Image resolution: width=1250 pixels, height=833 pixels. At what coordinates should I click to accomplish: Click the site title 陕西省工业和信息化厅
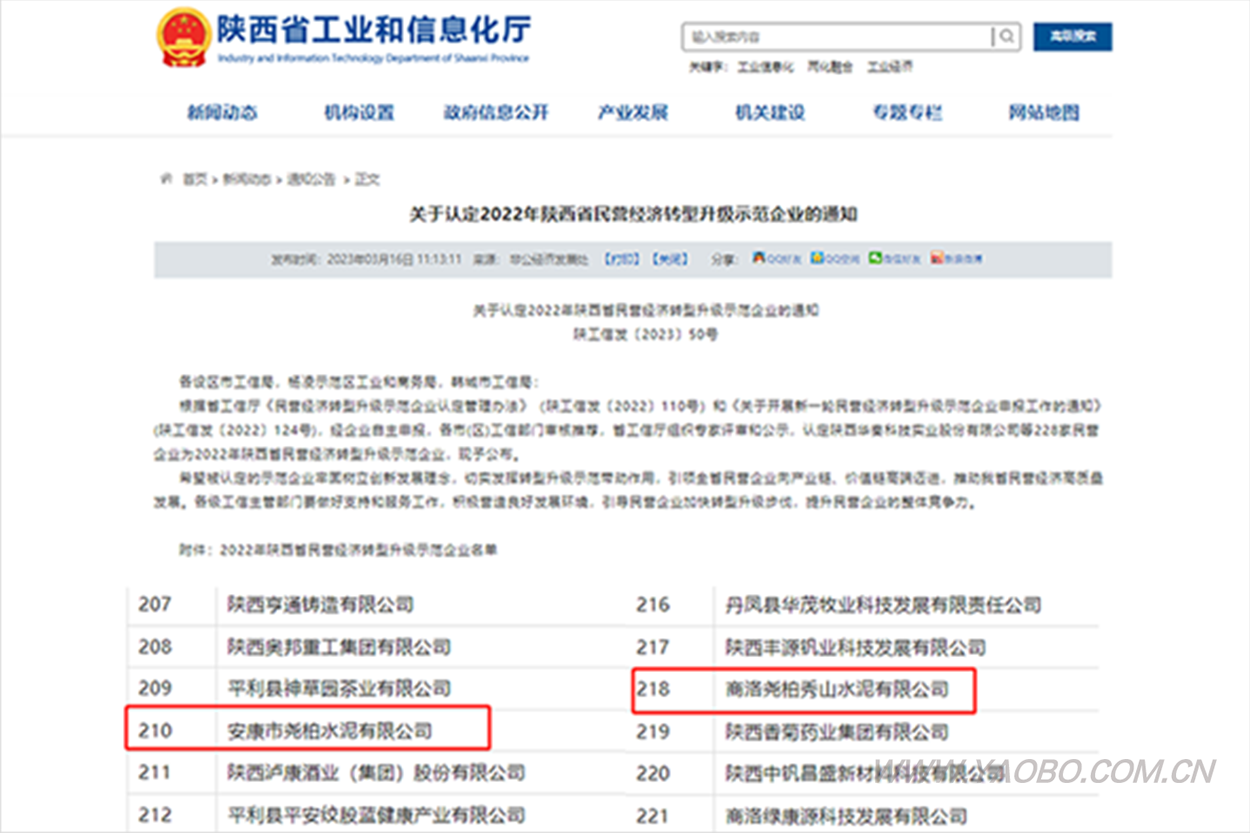tap(374, 29)
